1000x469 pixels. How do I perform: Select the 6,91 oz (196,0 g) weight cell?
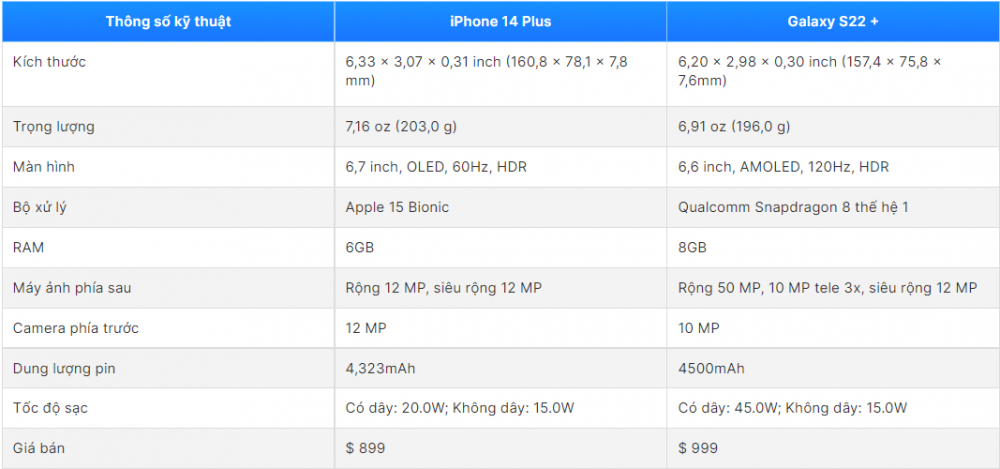click(734, 127)
